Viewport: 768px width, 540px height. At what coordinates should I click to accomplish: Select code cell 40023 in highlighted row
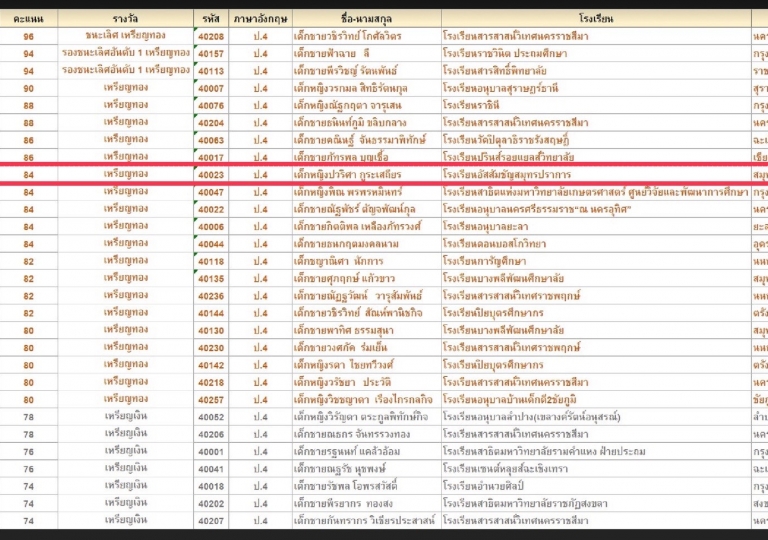tap(211, 175)
